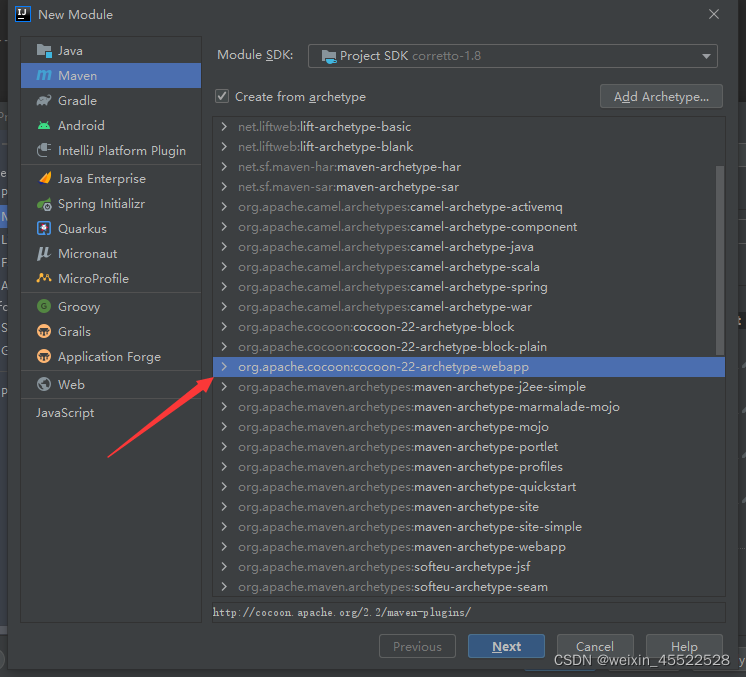746x677 pixels.
Task: Select Maven module type
Action: pyautogui.click(x=111, y=75)
